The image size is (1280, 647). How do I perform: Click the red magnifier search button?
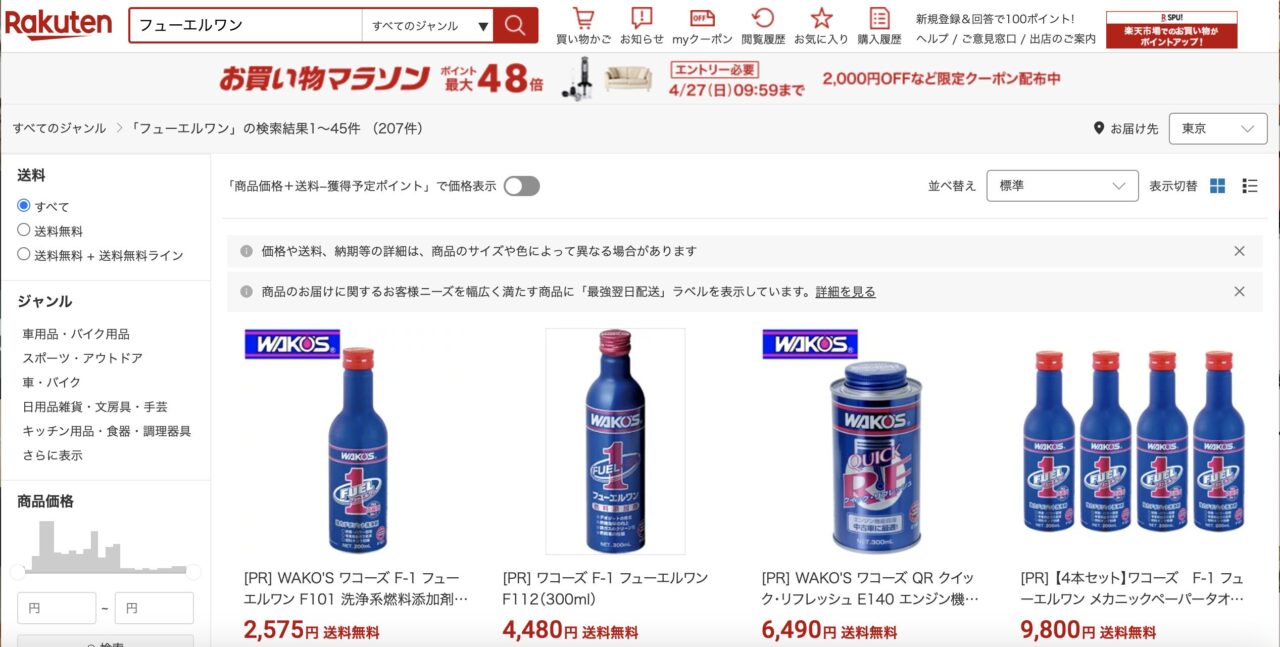pyautogui.click(x=515, y=25)
